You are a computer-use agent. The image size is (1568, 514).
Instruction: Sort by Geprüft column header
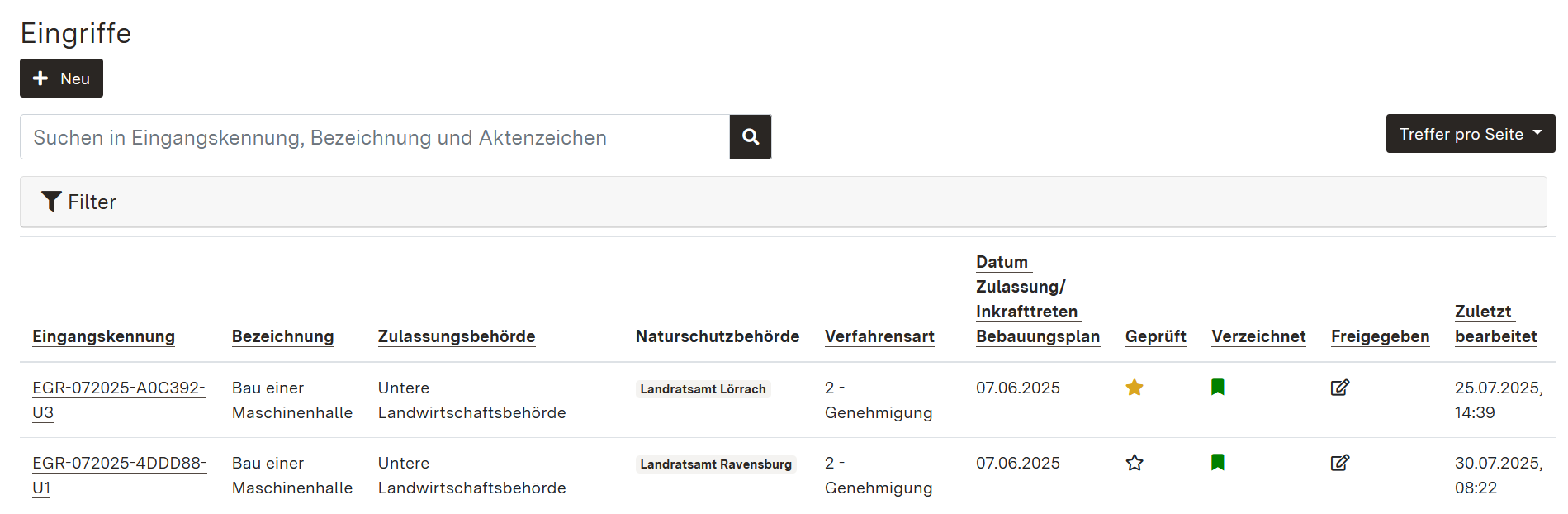click(1154, 336)
